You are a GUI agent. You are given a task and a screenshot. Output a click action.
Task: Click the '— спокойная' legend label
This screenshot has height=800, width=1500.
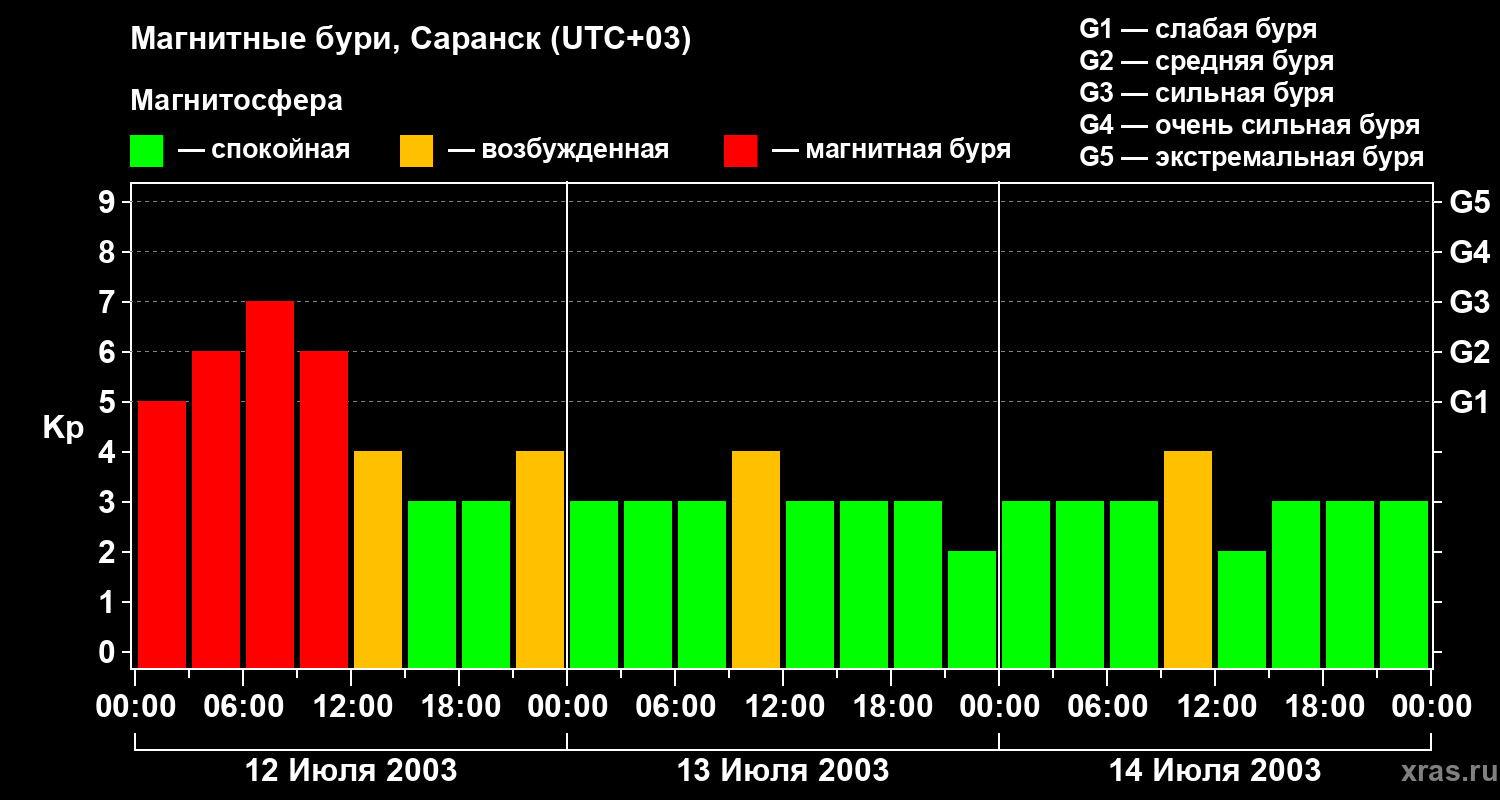tap(264, 150)
